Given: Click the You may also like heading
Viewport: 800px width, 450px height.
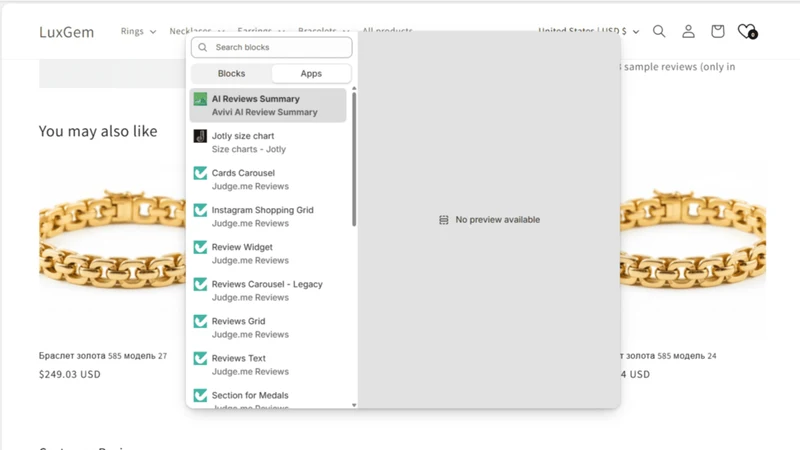Looking at the screenshot, I should click(98, 131).
